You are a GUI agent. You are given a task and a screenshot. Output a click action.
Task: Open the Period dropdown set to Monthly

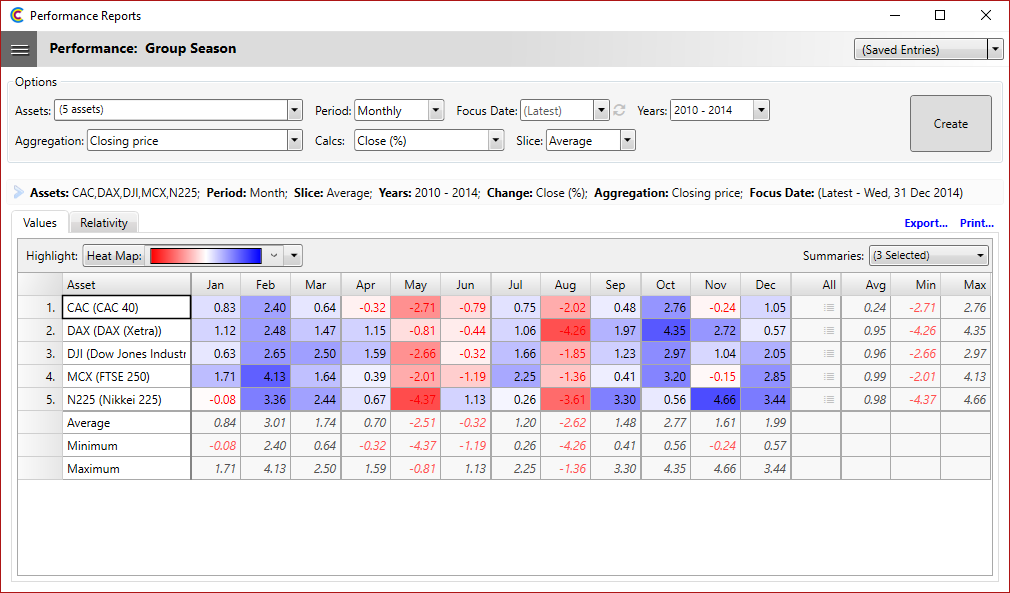436,111
